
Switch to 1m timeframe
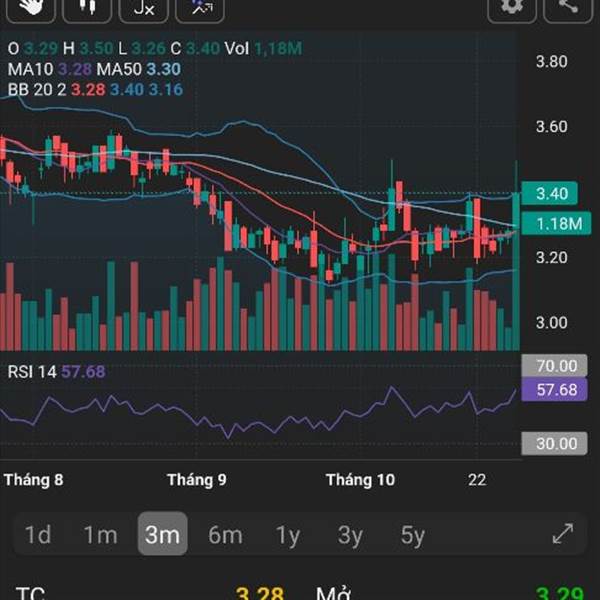pyautogui.click(x=100, y=535)
